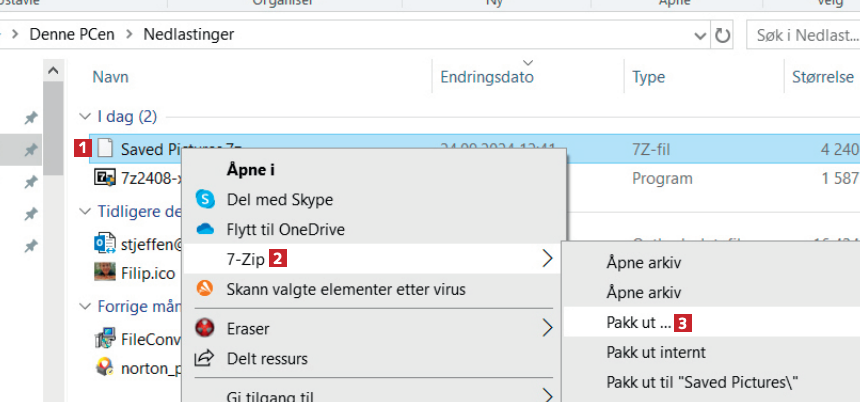
Task: Select the 7z2408 program file icon
Action: click(104, 178)
